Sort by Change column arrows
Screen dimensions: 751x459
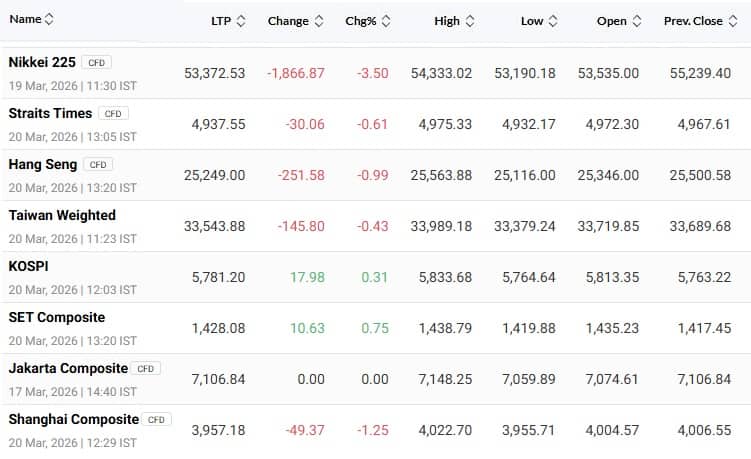click(x=319, y=21)
